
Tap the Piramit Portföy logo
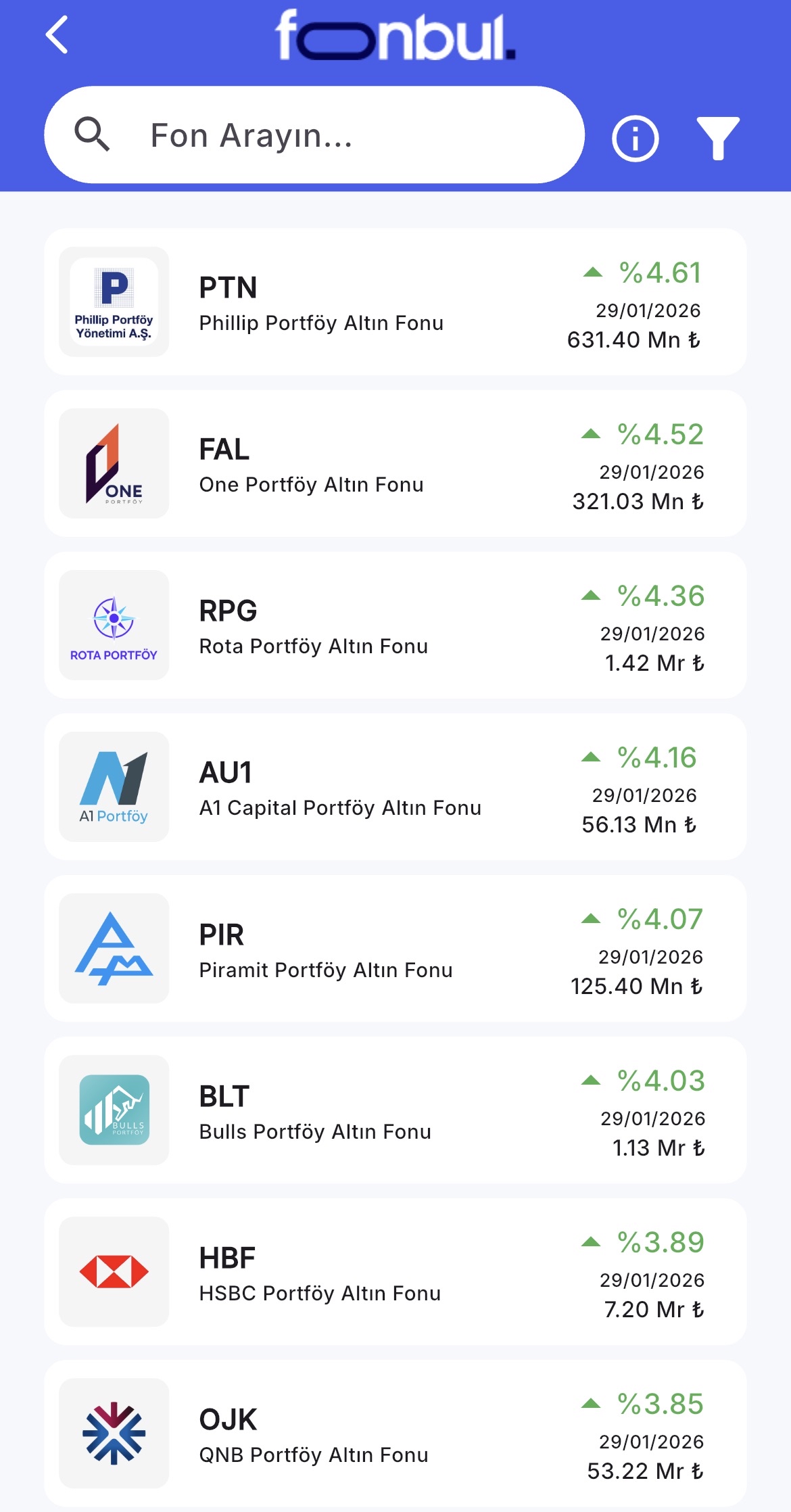[114, 948]
